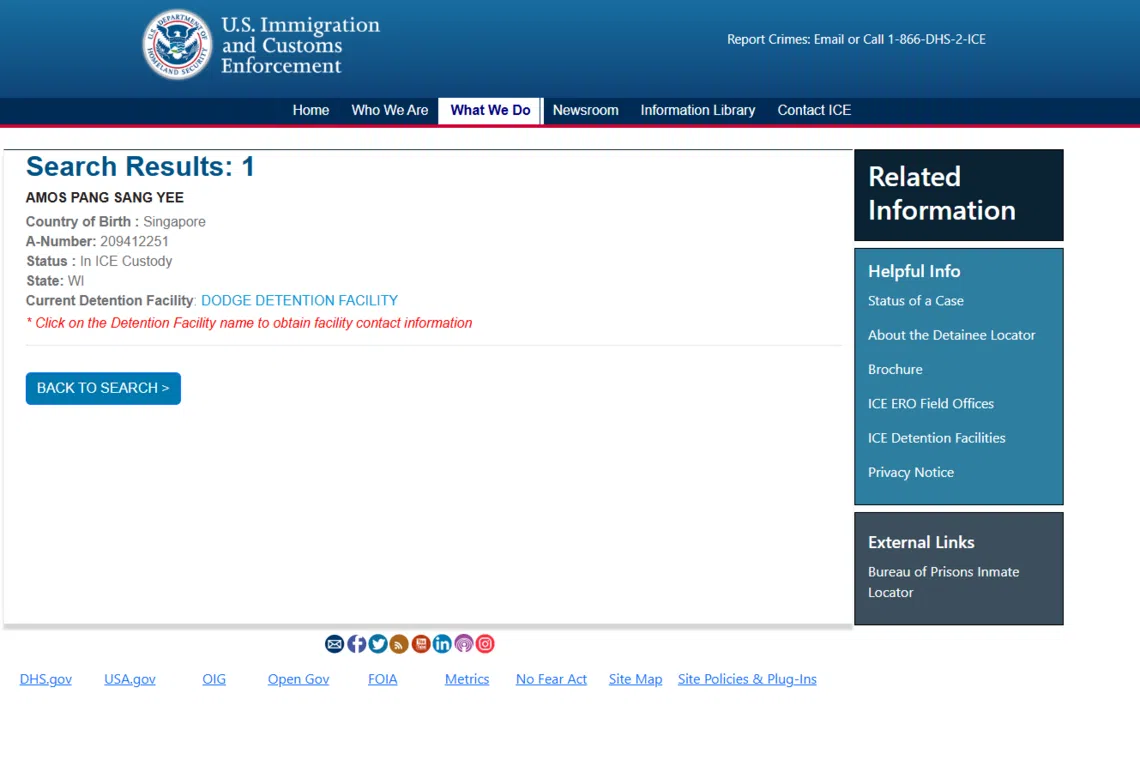Open the Privacy Notice sidebar link
This screenshot has height=760, width=1140.
910,472
